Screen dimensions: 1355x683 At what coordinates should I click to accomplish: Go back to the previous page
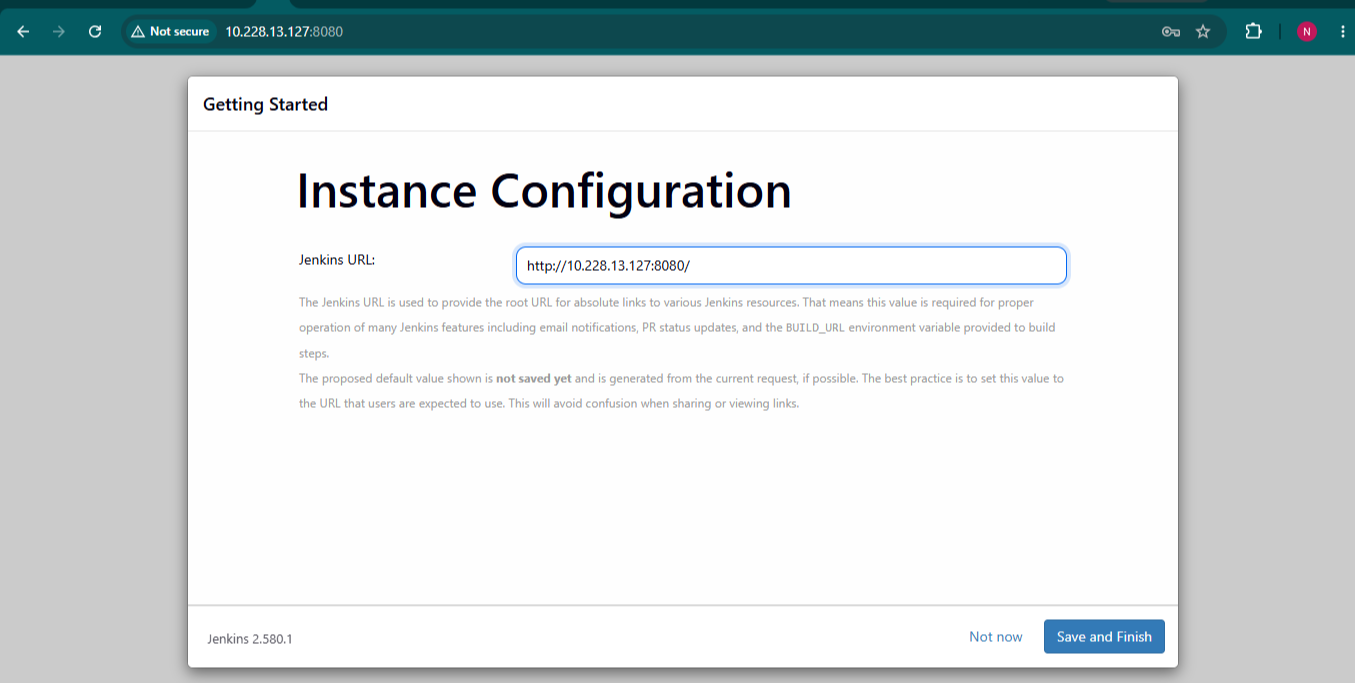23,31
